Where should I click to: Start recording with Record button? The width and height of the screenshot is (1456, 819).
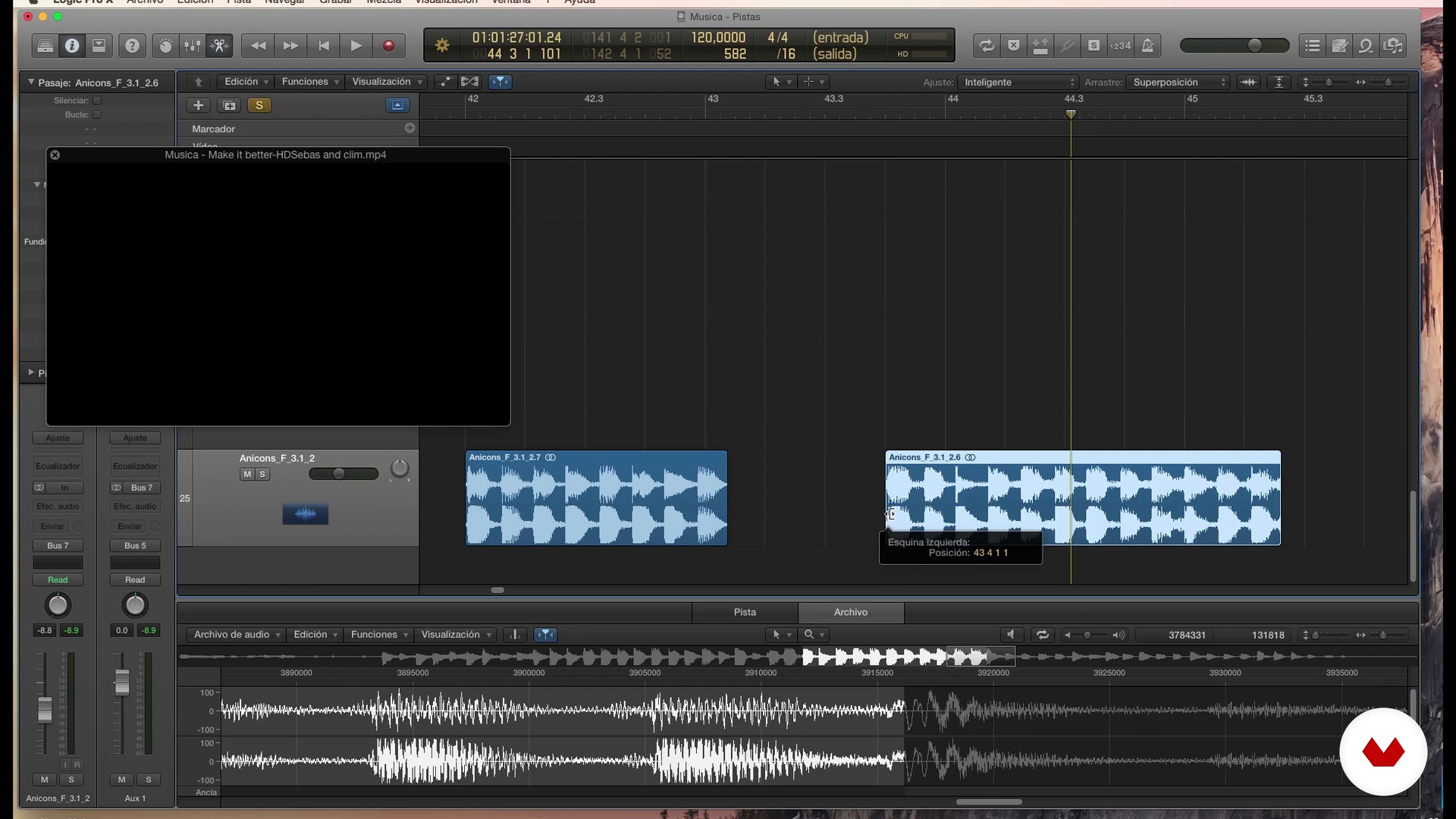388,46
